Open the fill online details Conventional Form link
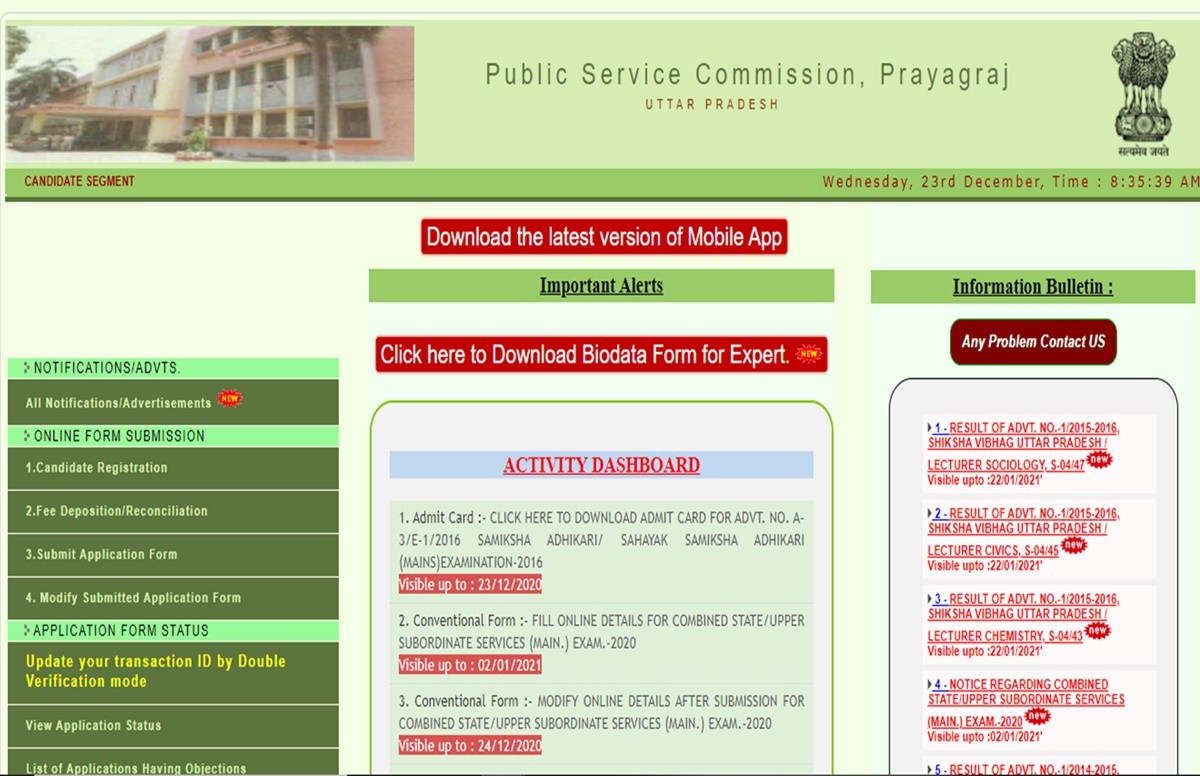 pyautogui.click(x=600, y=631)
